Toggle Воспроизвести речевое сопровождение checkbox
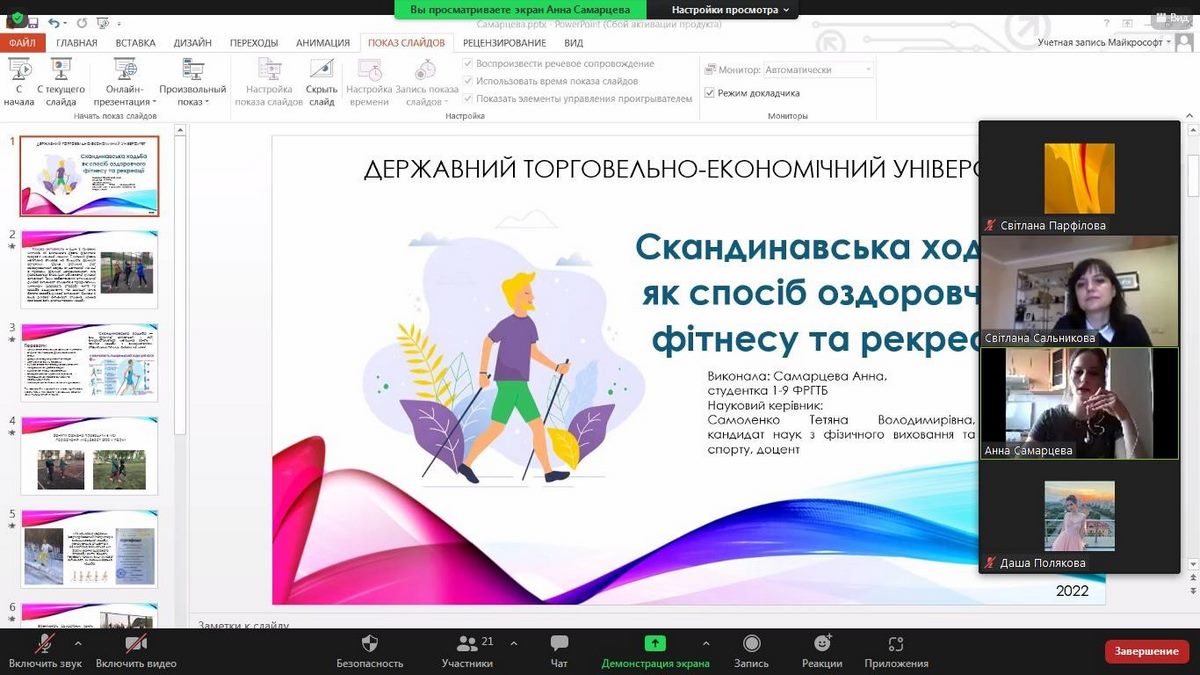Image resolution: width=1200 pixels, height=675 pixels. pyautogui.click(x=468, y=64)
